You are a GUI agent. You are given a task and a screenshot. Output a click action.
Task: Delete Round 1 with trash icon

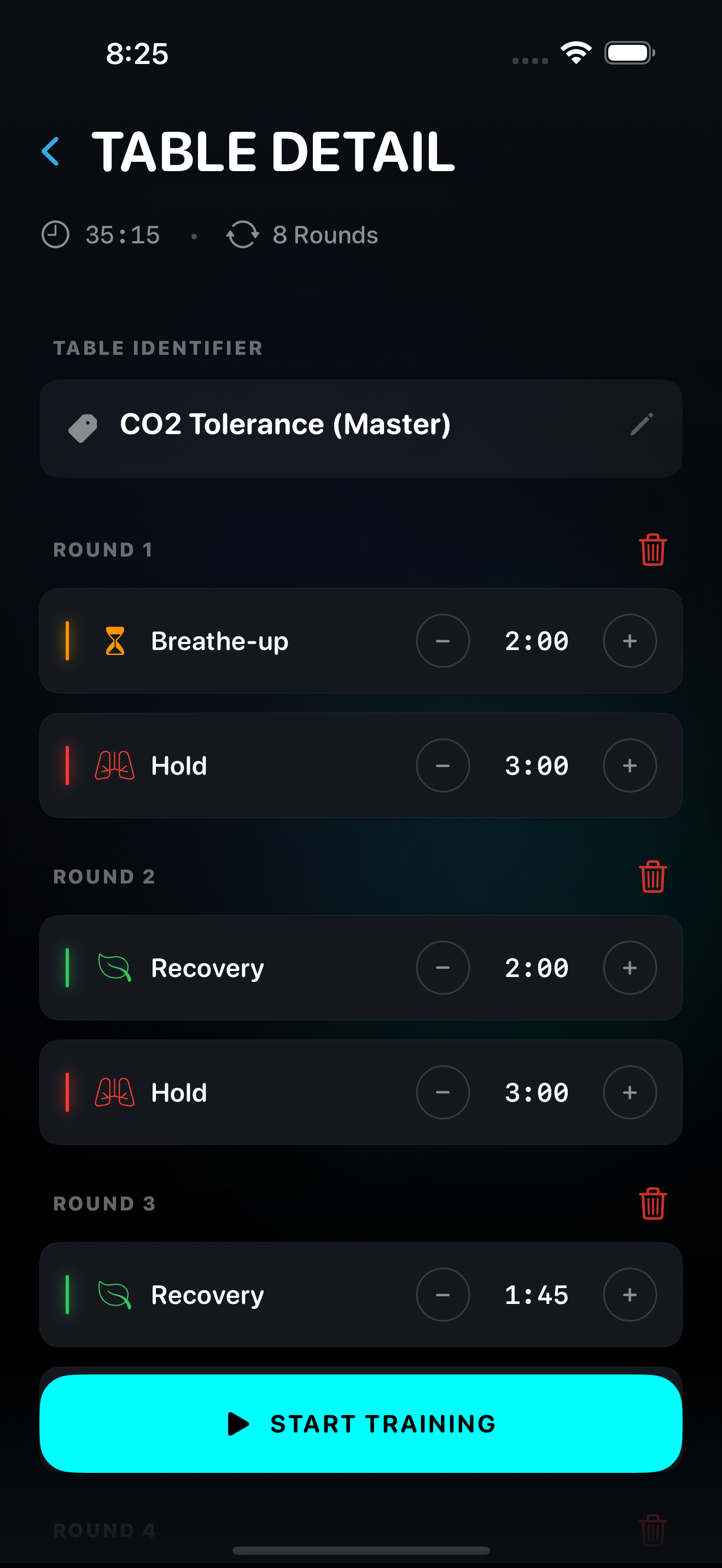pos(653,549)
